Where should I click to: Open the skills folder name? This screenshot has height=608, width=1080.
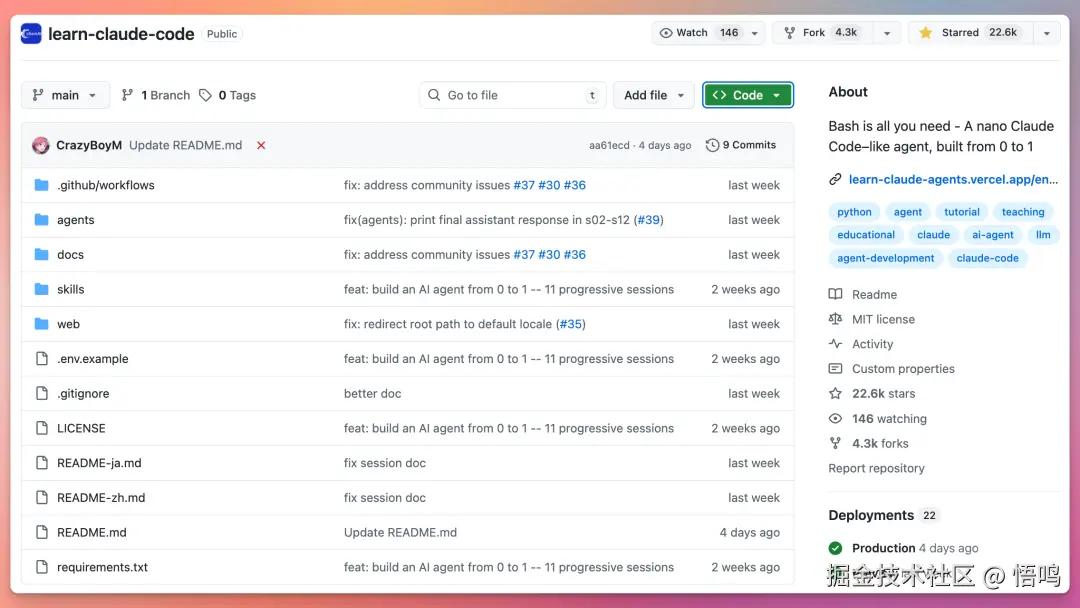click(70, 289)
